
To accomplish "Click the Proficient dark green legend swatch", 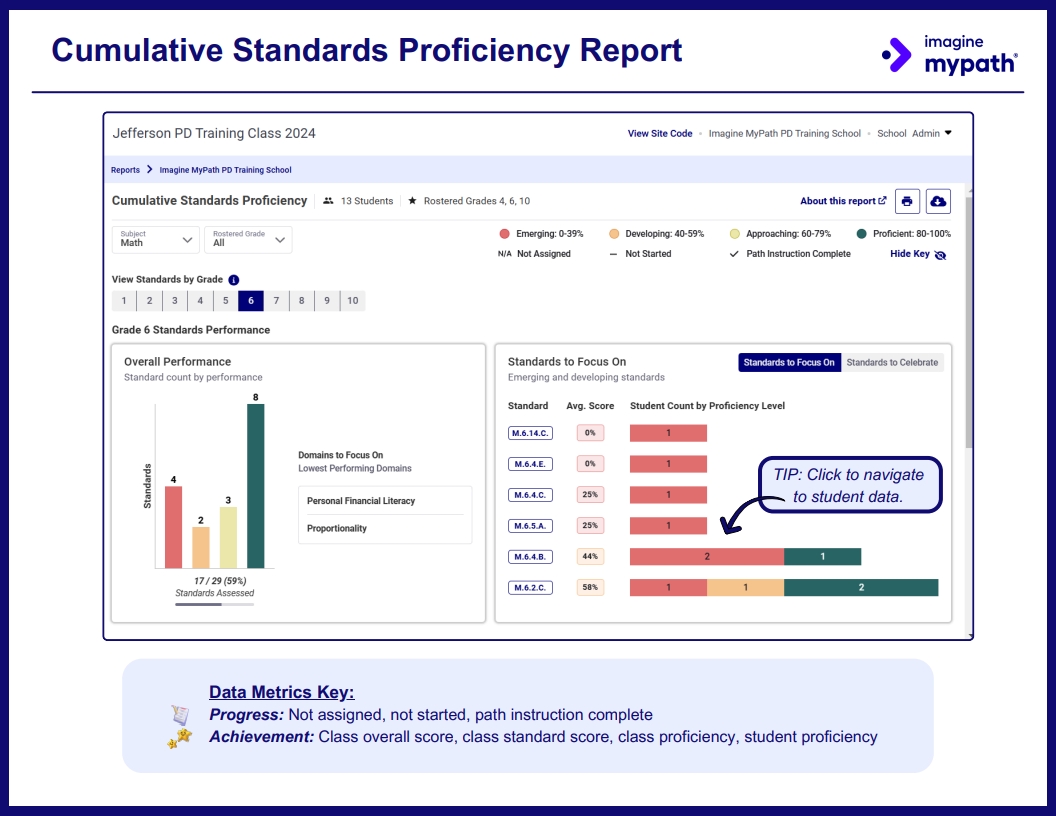I will point(861,234).
